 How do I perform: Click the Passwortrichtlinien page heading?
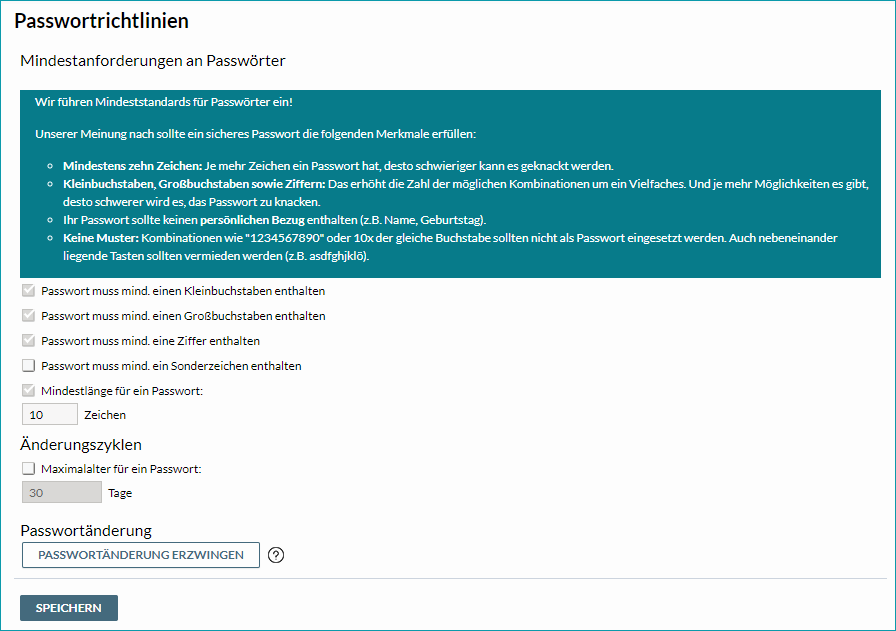pos(102,21)
